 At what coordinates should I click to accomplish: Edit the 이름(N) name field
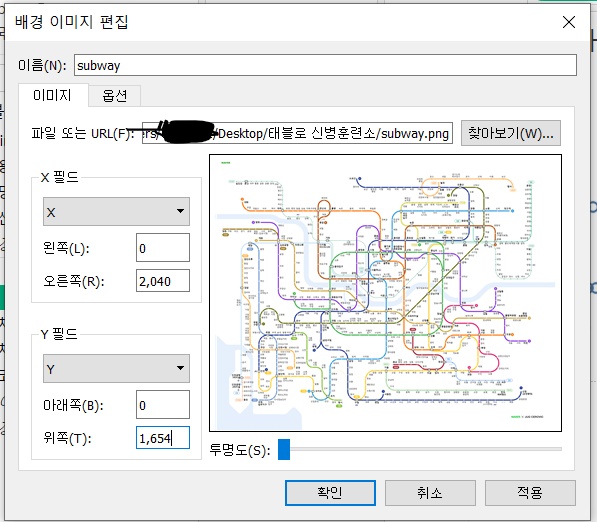coord(325,65)
